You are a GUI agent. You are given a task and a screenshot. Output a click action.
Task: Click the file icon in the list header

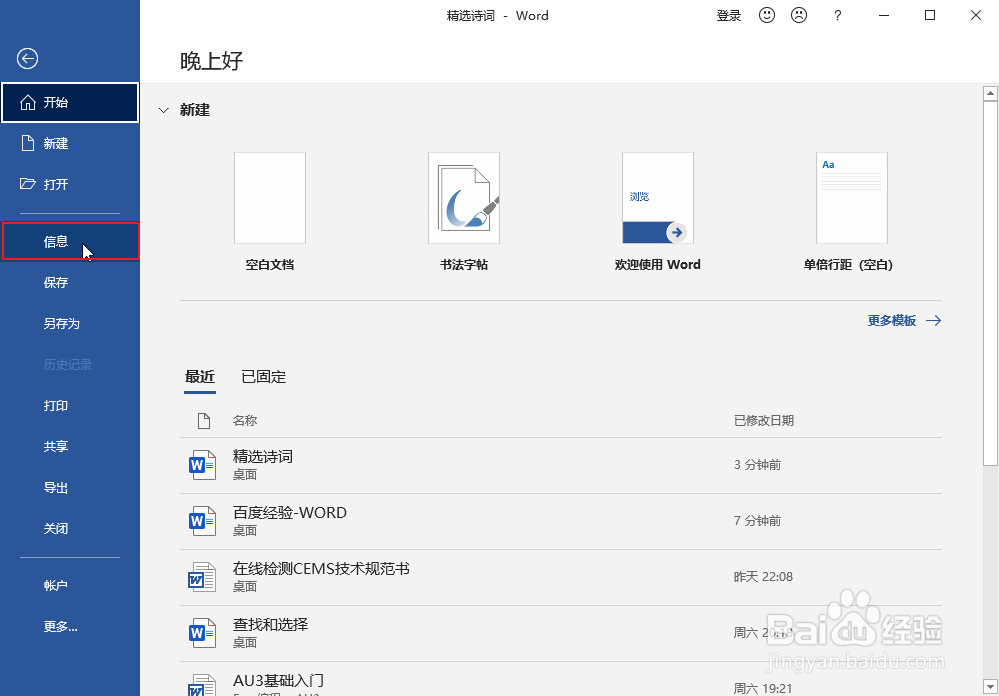coord(203,421)
